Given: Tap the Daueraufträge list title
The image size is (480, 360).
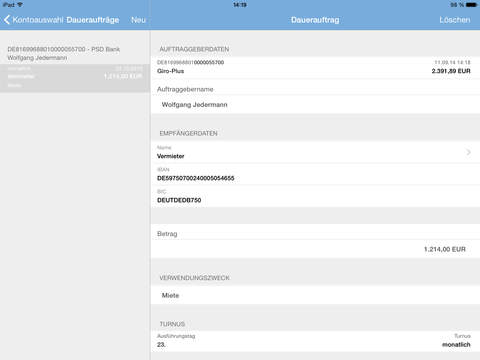Looking at the screenshot, I should pos(93,20).
